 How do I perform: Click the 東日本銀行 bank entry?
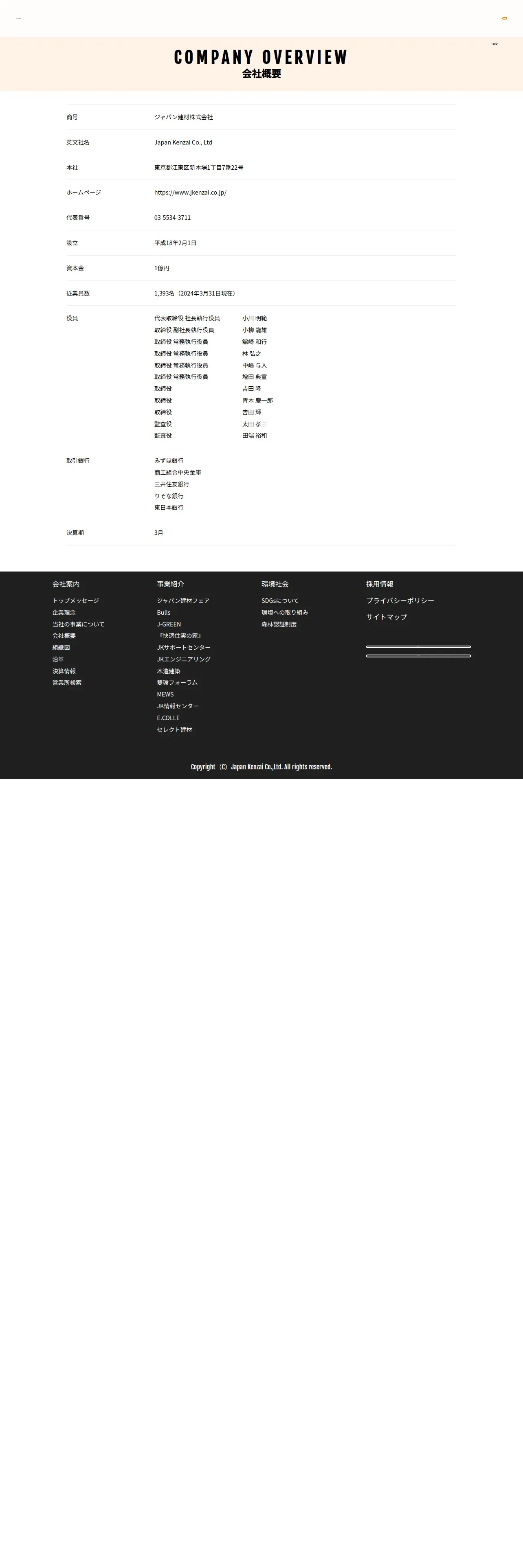pos(169,508)
